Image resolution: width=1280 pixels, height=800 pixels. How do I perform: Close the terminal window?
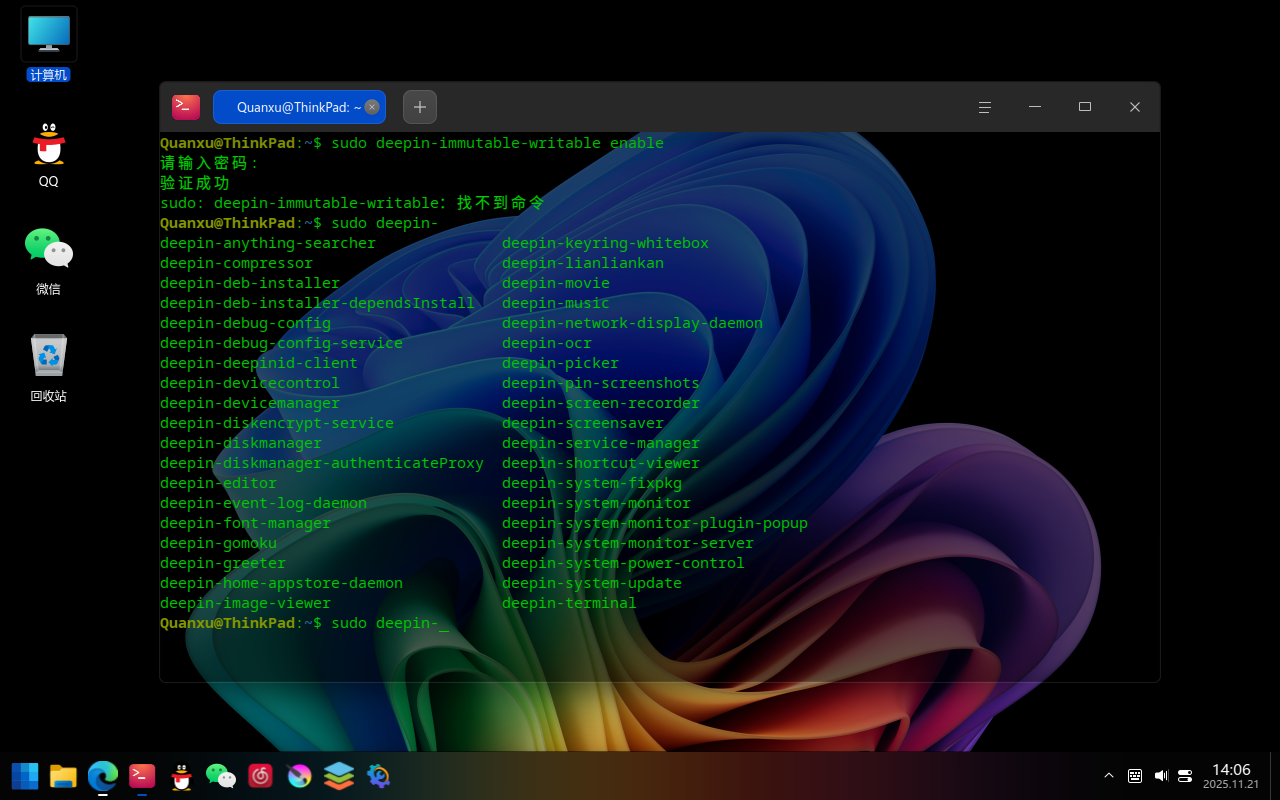1135,107
